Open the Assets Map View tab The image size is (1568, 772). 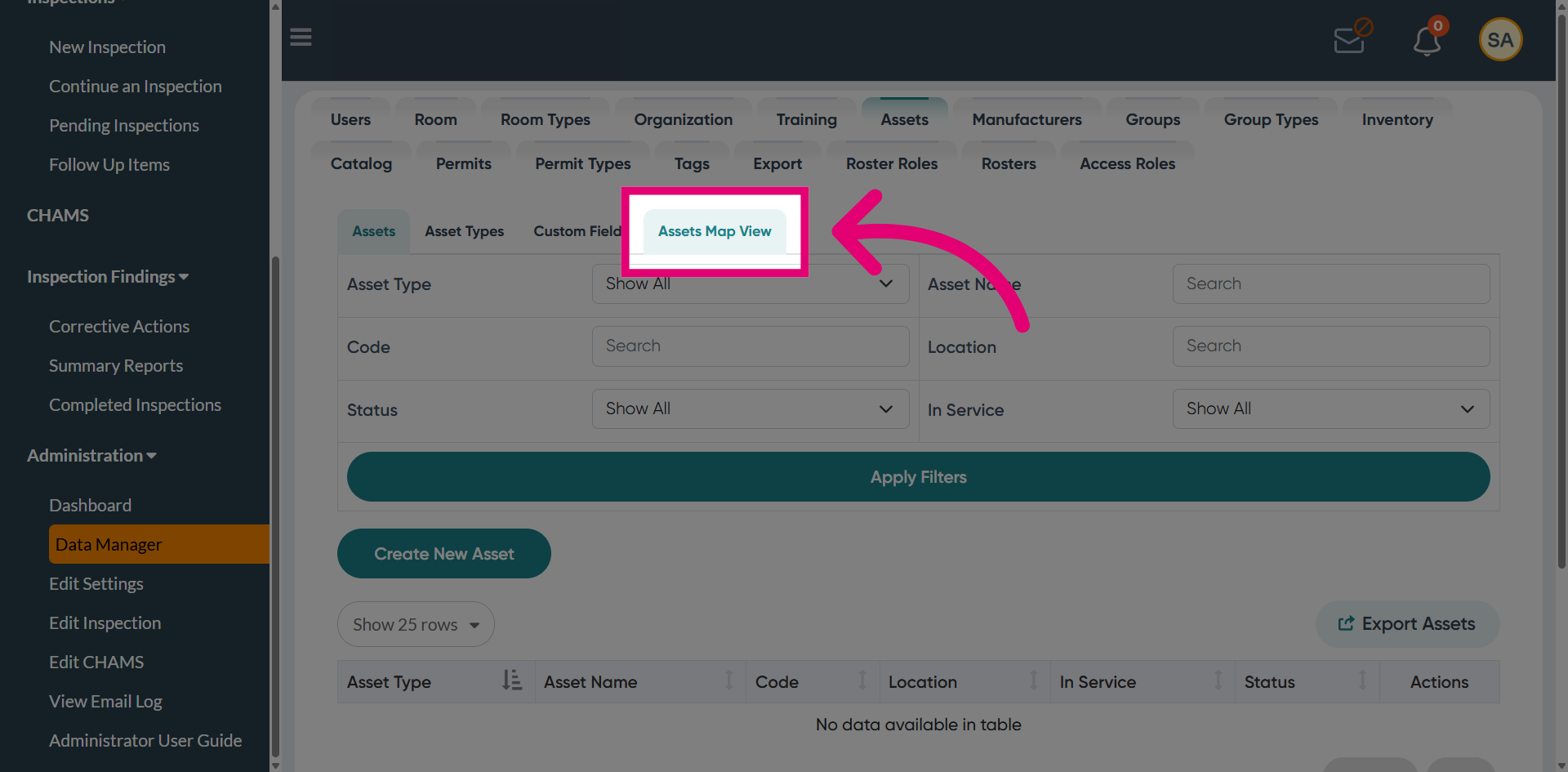pos(715,231)
